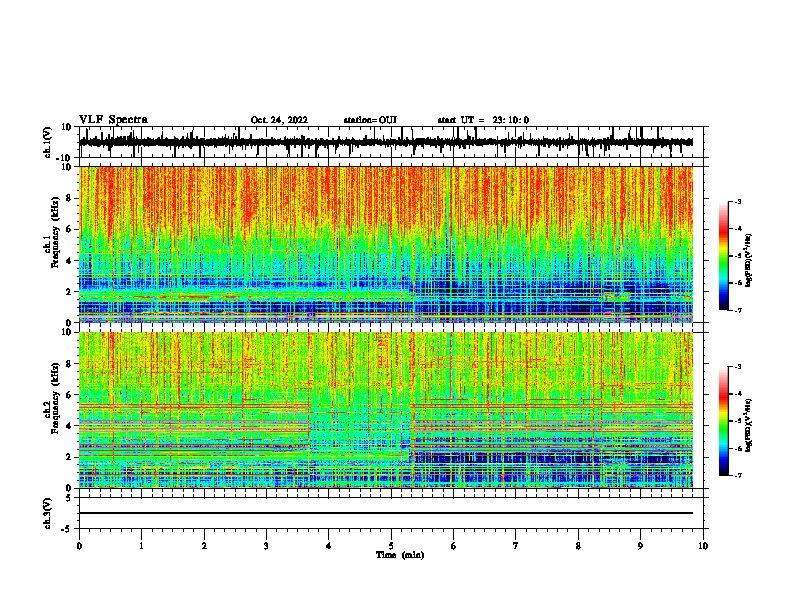Click the ch.1 voltage waveform trace

coord(386,142)
